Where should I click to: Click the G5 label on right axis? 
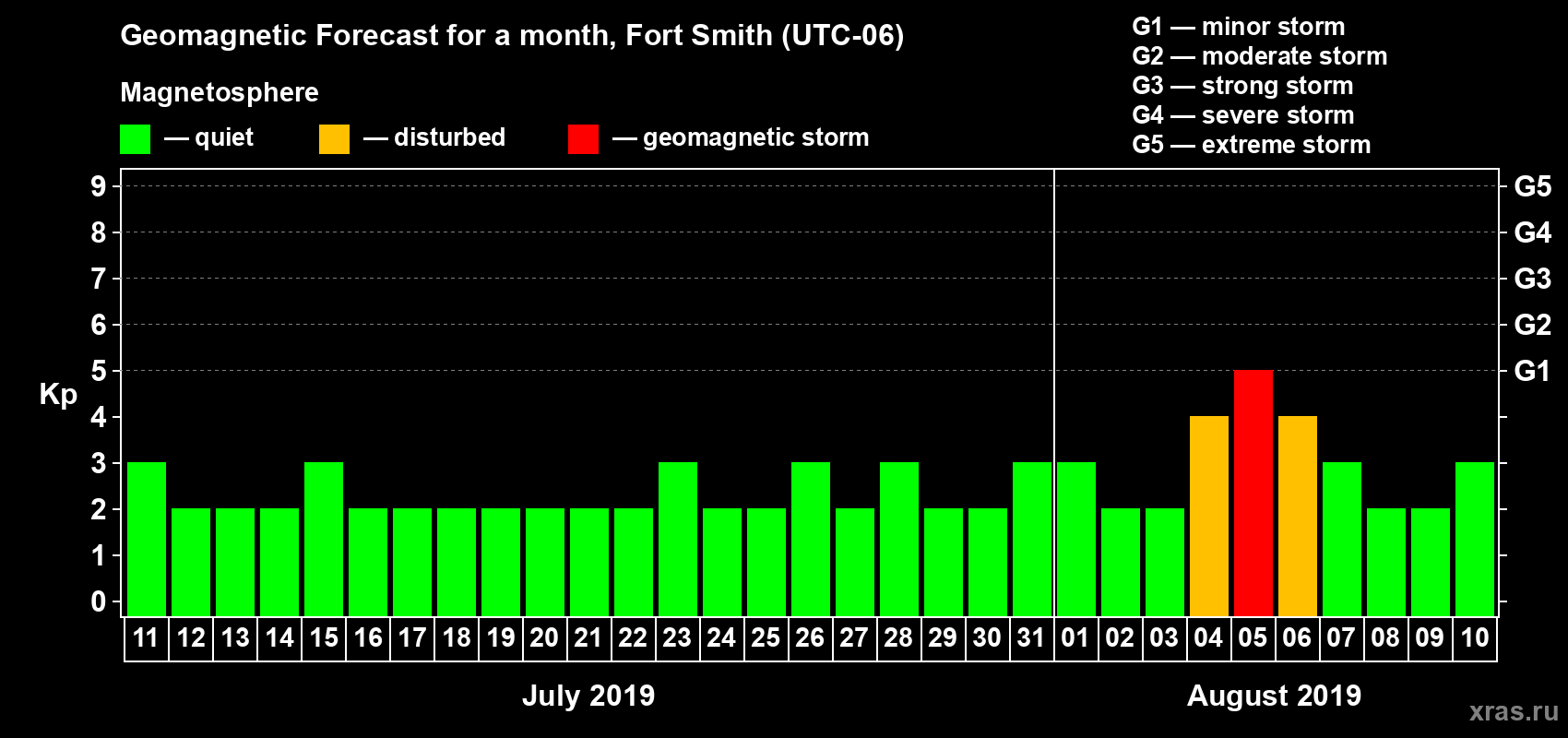click(x=1533, y=186)
